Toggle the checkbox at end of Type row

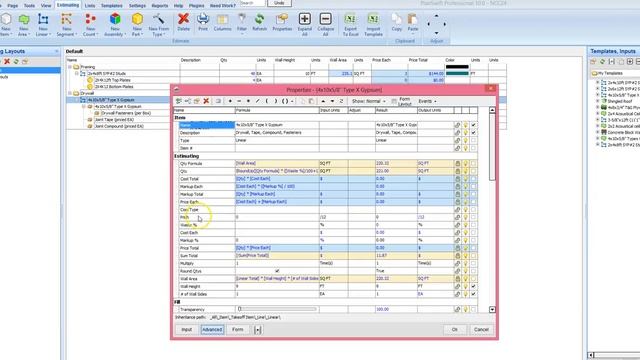click(x=473, y=140)
